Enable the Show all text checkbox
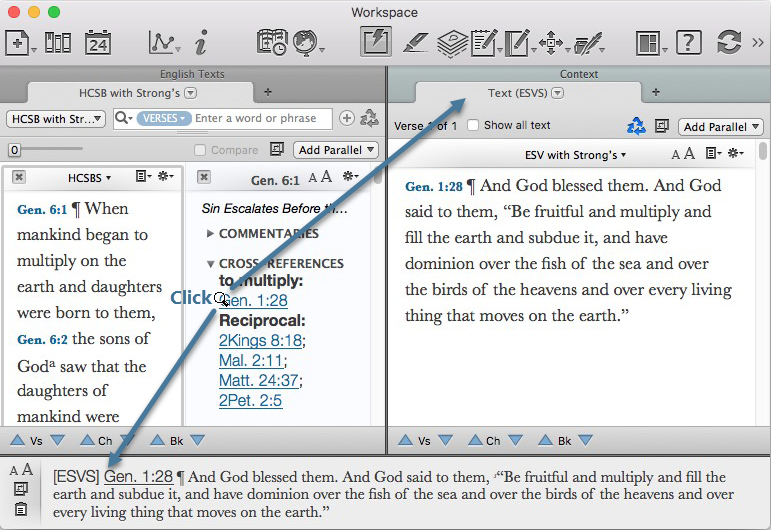 [x=473, y=126]
